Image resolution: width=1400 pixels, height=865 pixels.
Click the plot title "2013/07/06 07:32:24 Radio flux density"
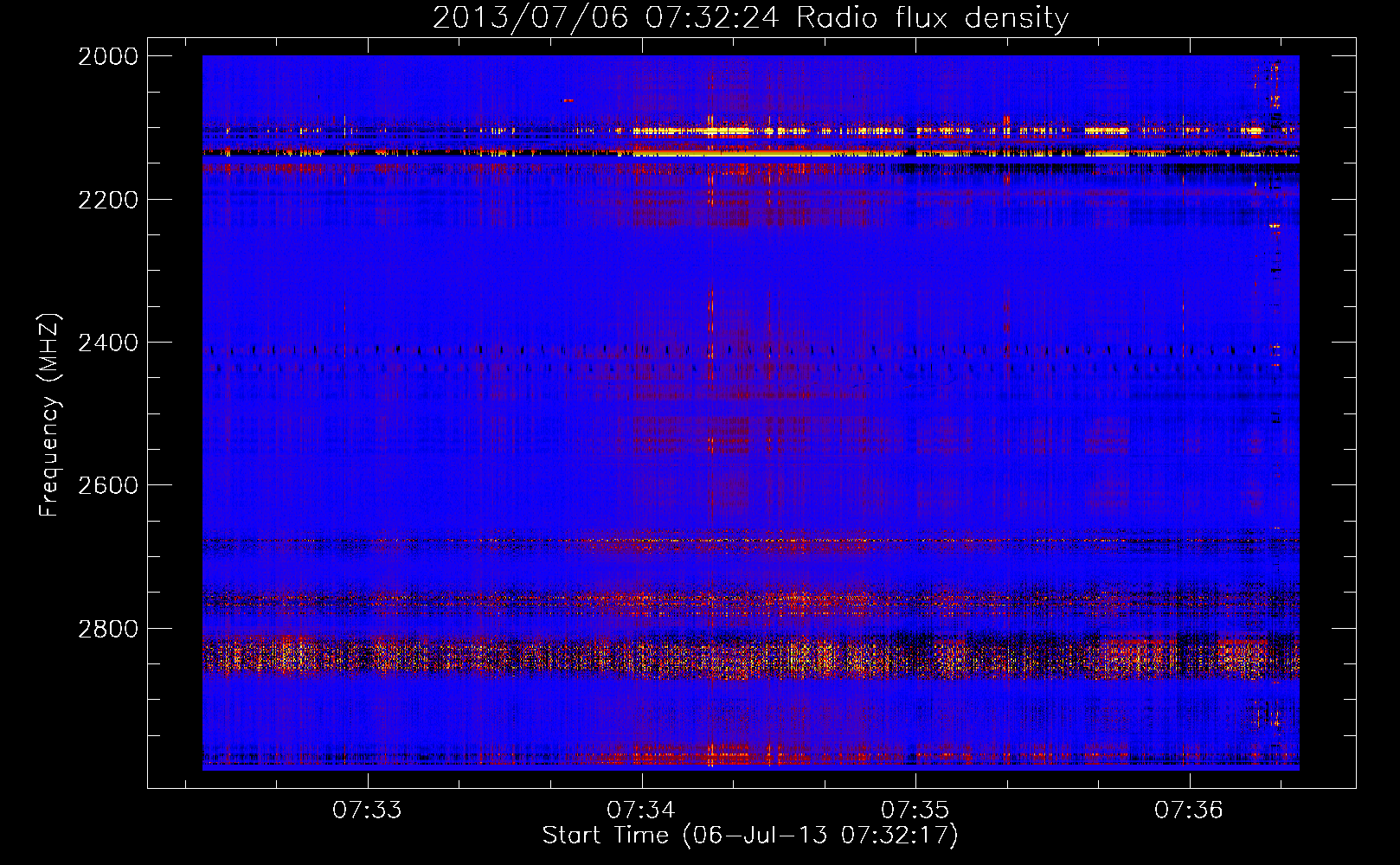(x=750, y=18)
